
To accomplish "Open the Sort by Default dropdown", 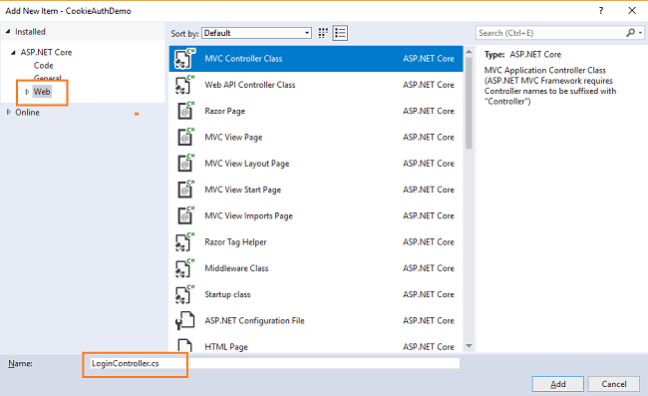I will (x=257, y=33).
